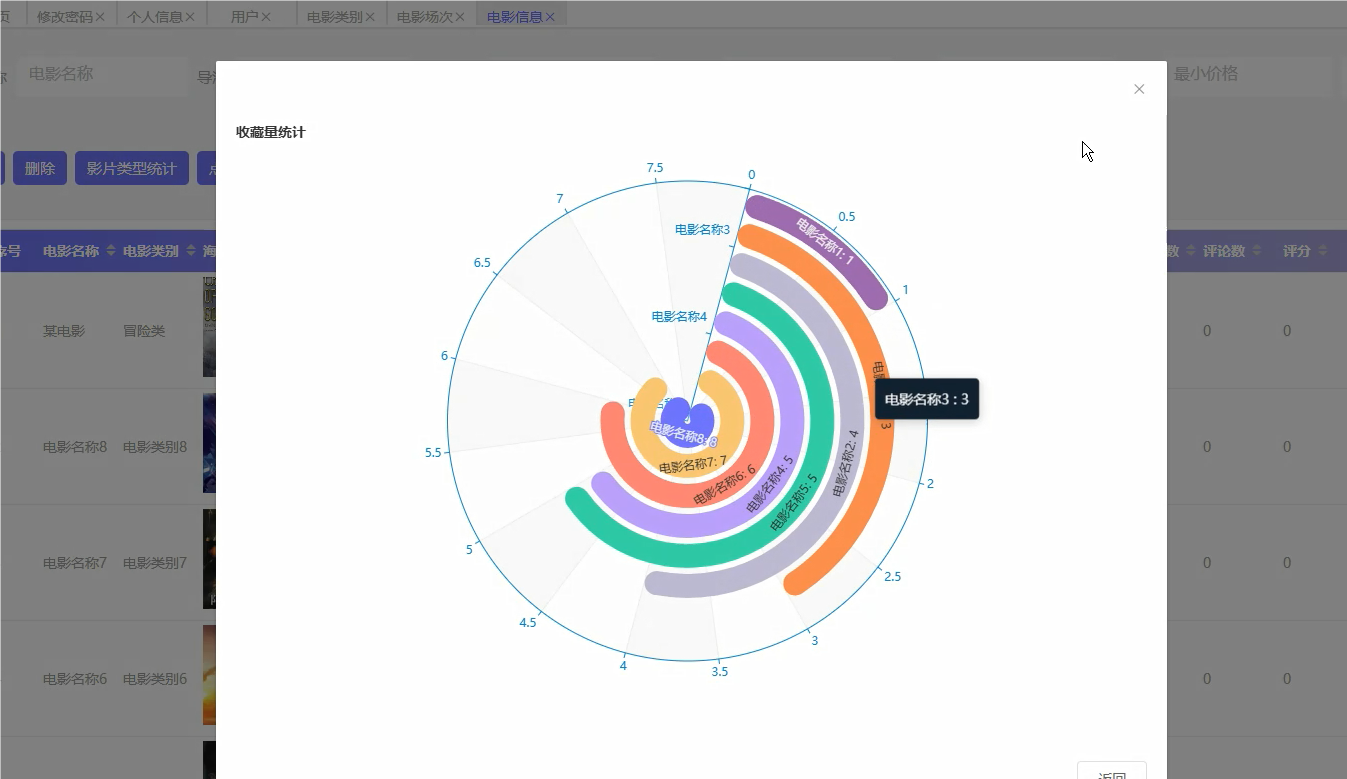Open poster thumbnail in 电影名称8 row
This screenshot has height=779, width=1347.
[x=209, y=443]
